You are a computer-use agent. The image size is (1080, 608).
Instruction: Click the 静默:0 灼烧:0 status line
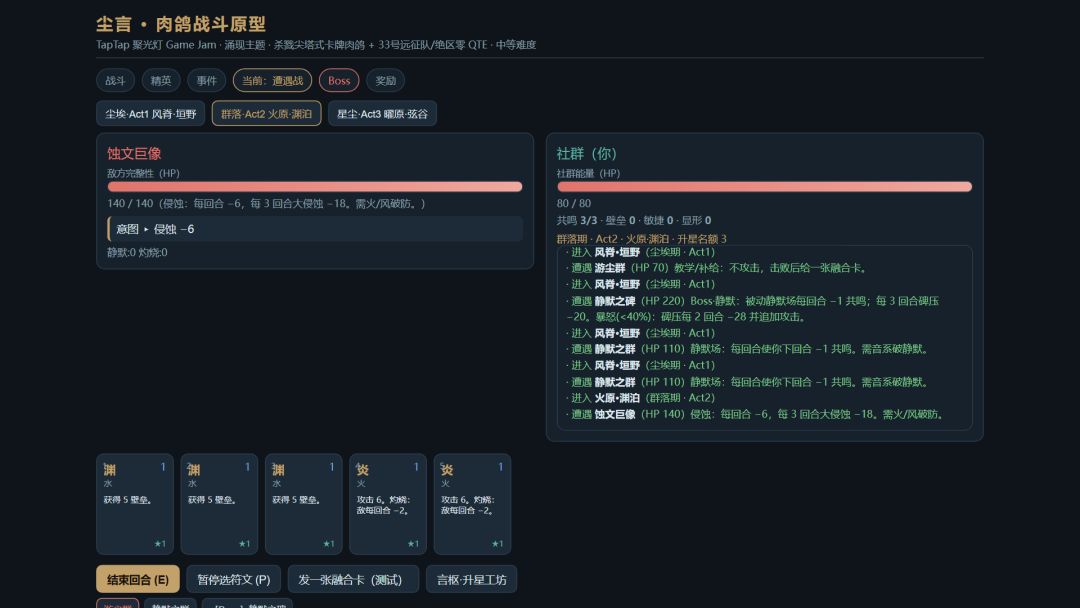click(137, 253)
